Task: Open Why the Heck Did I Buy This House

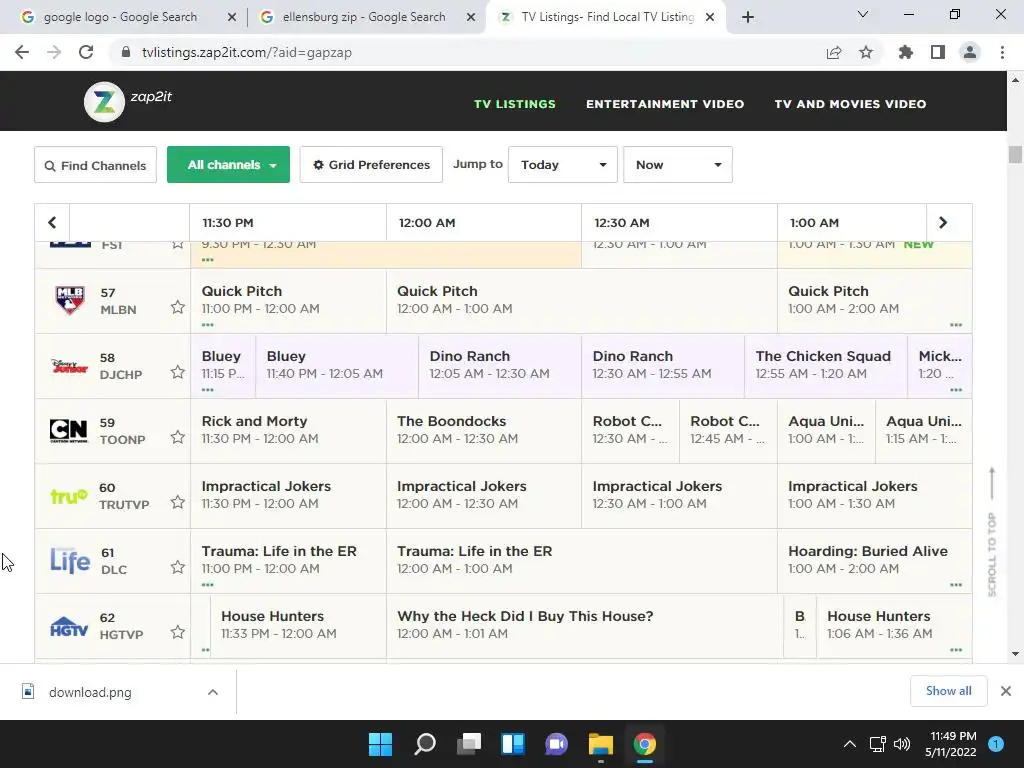Action: 584,626
